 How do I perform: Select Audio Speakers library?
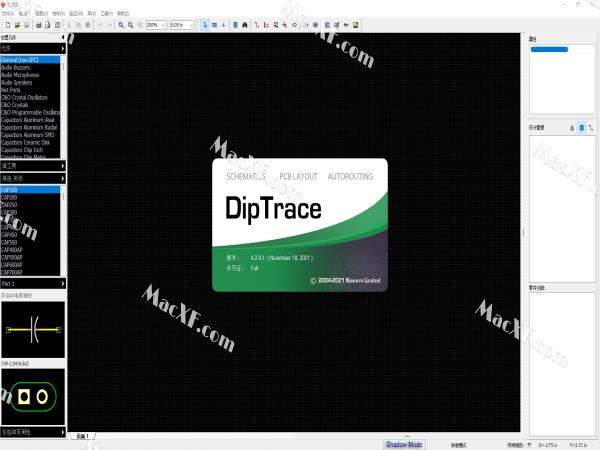(x=30, y=83)
